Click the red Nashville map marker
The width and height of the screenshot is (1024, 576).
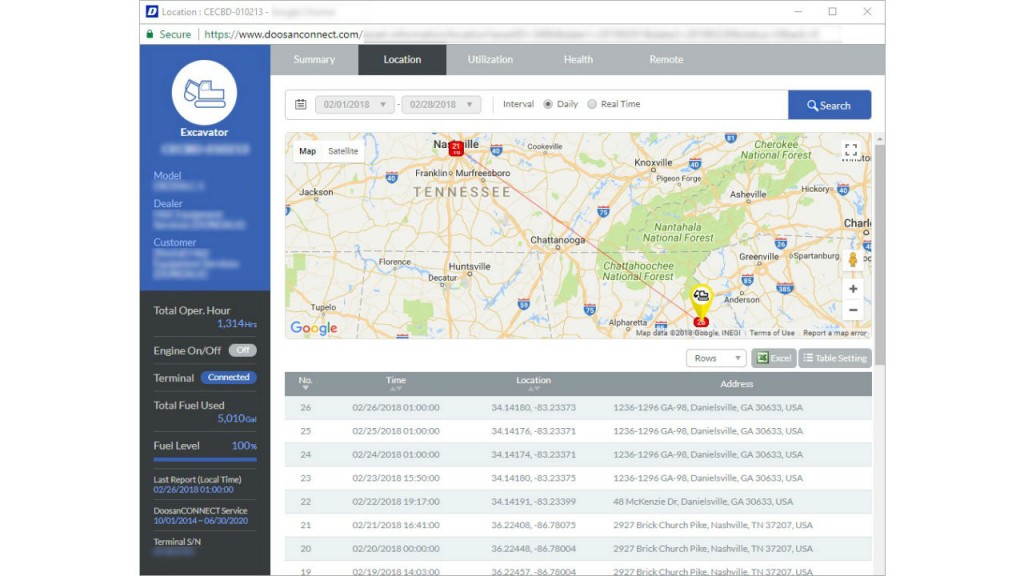tap(456, 148)
